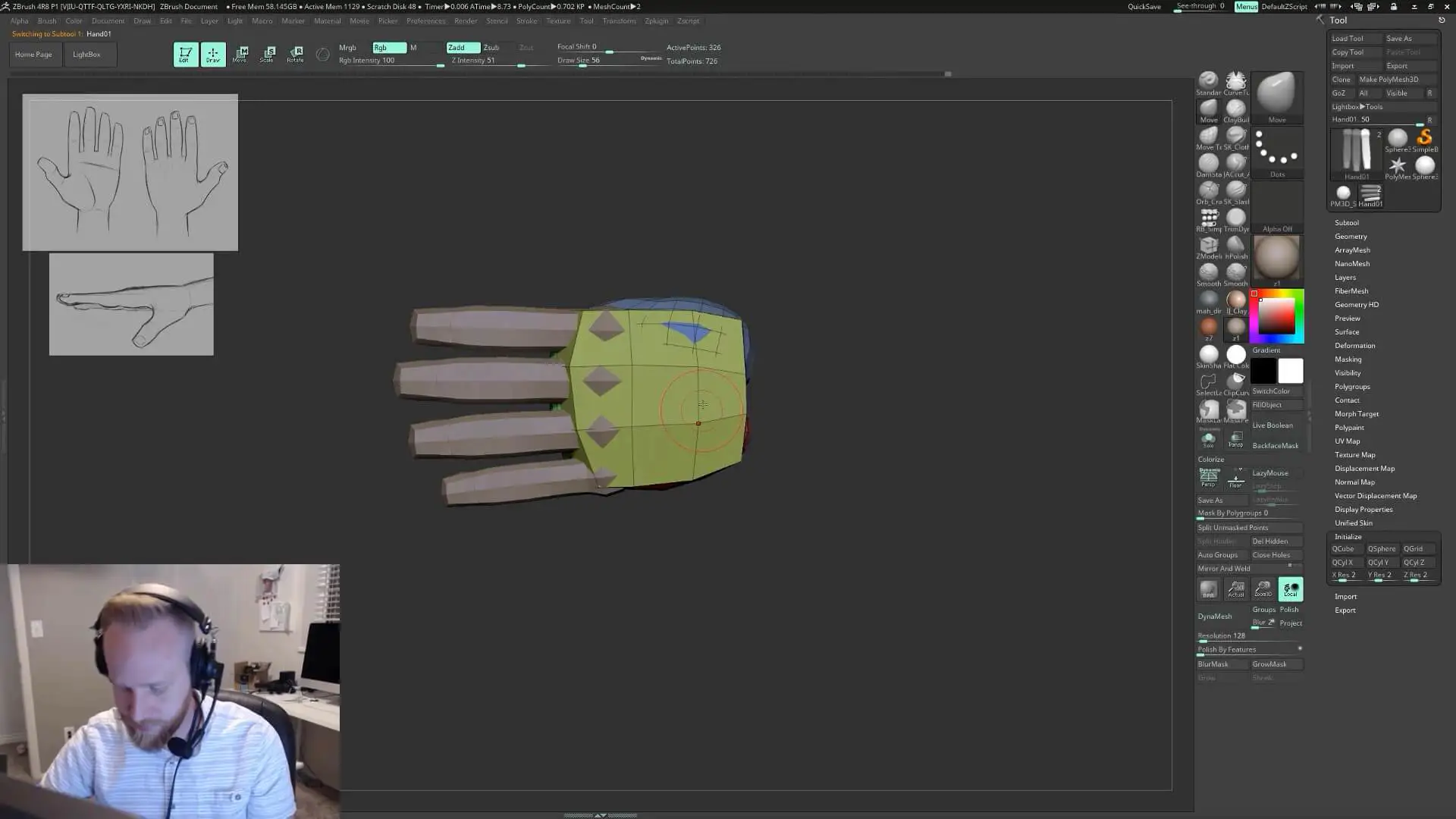Screen dimensions: 1456x819
Task: Toggle the Rgb mode button
Action: pyautogui.click(x=389, y=47)
